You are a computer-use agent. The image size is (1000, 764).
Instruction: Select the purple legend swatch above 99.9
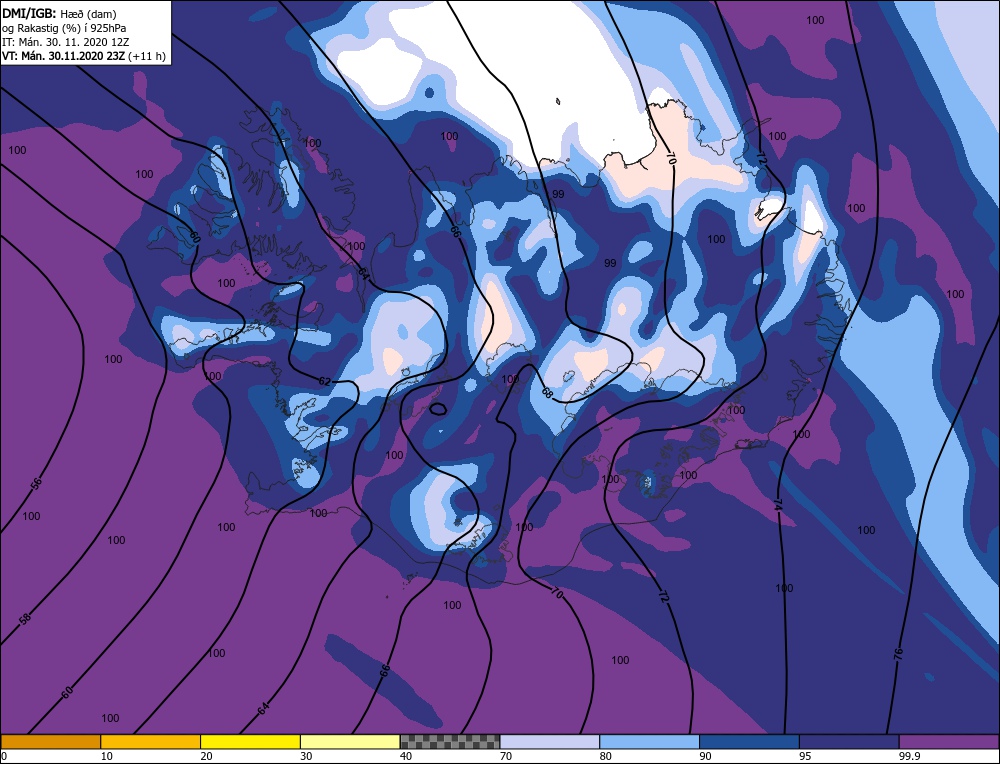pyautogui.click(x=949, y=741)
